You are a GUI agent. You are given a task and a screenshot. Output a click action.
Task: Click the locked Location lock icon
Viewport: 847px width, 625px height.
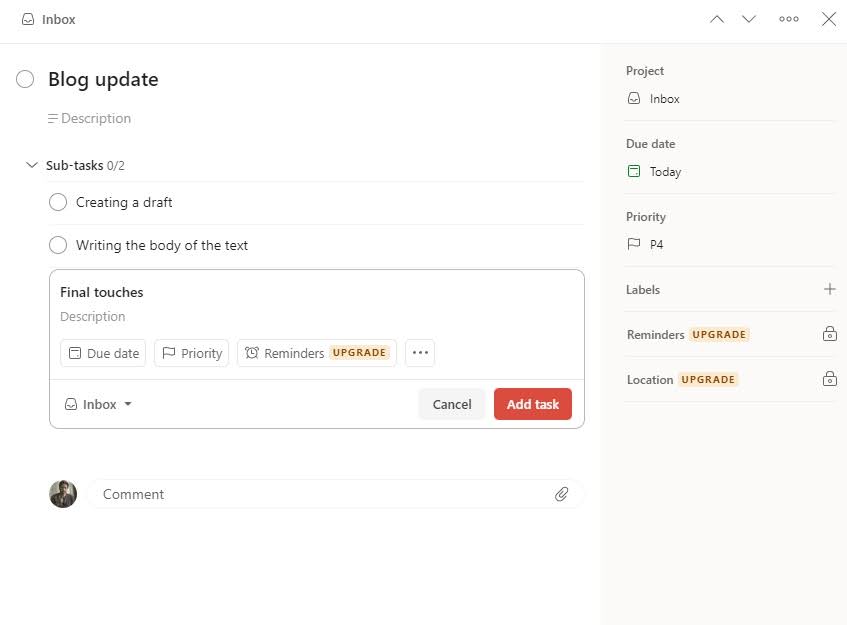click(x=830, y=379)
